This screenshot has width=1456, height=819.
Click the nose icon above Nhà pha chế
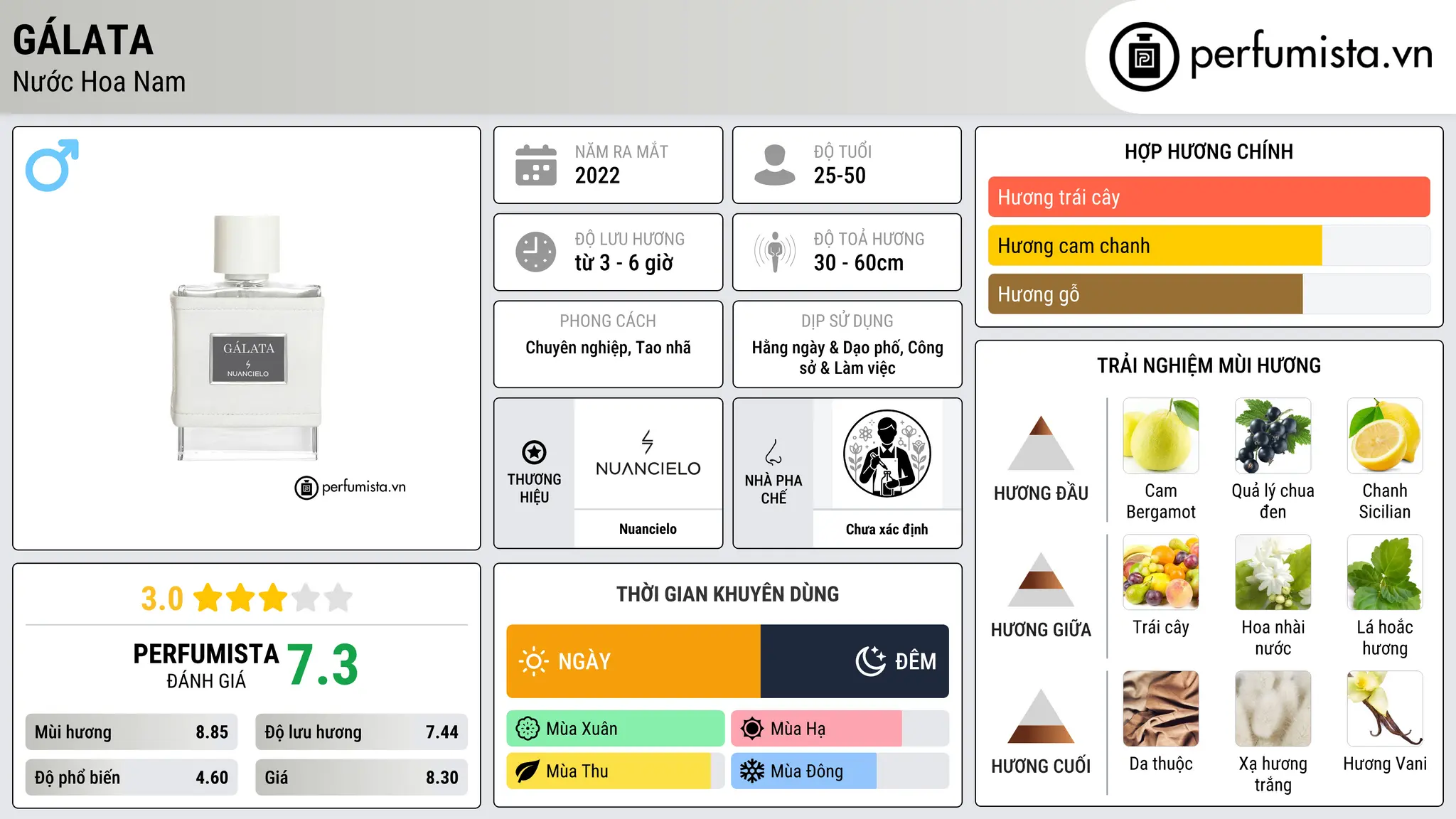[x=773, y=452]
